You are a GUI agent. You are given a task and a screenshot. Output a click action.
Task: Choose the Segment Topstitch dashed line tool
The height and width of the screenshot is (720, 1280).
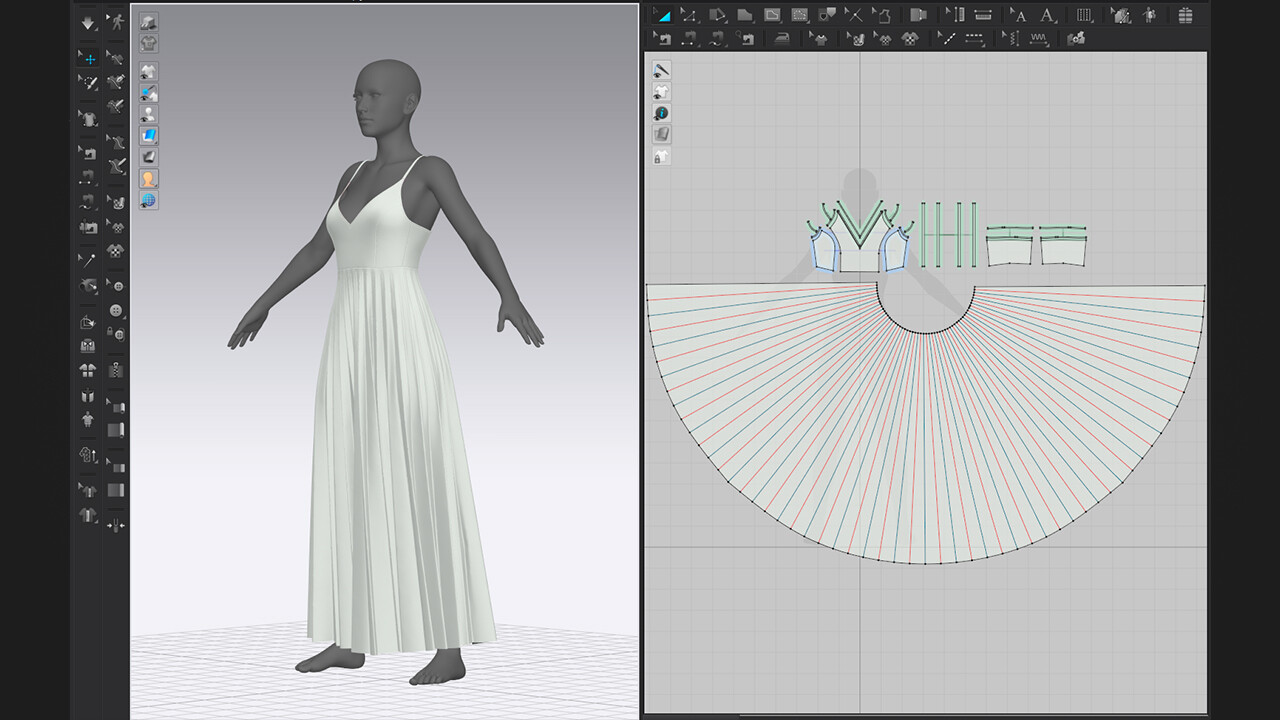[x=974, y=39]
